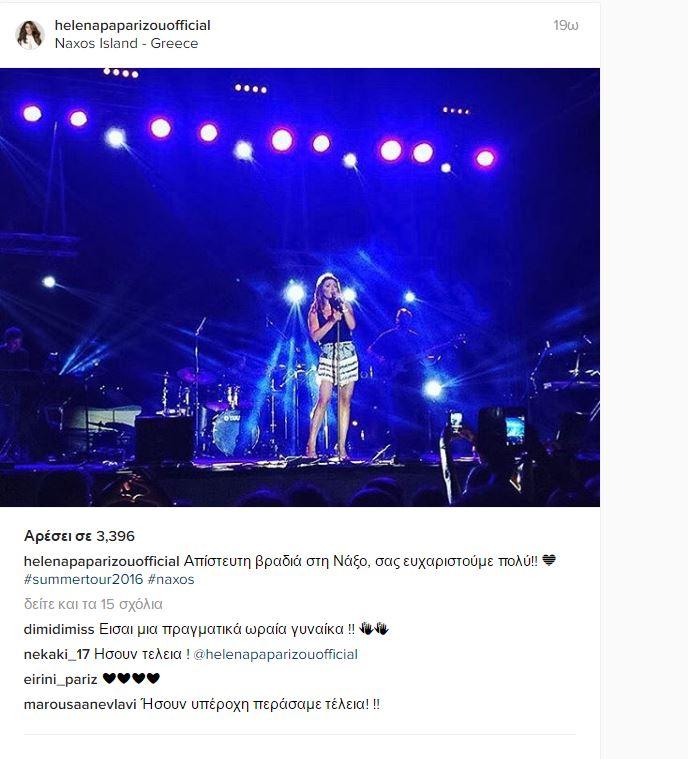Click the marousaanevlavi comment text

pos(260,704)
